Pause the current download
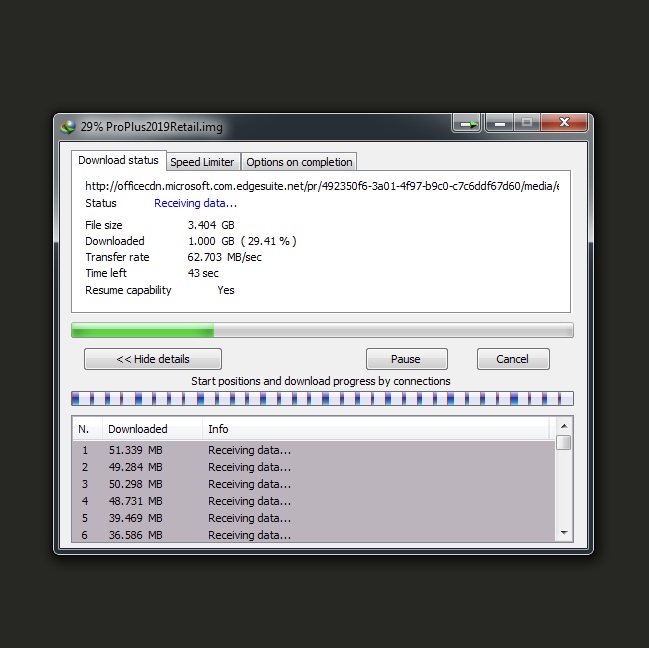This screenshot has height=648, width=649. (406, 359)
